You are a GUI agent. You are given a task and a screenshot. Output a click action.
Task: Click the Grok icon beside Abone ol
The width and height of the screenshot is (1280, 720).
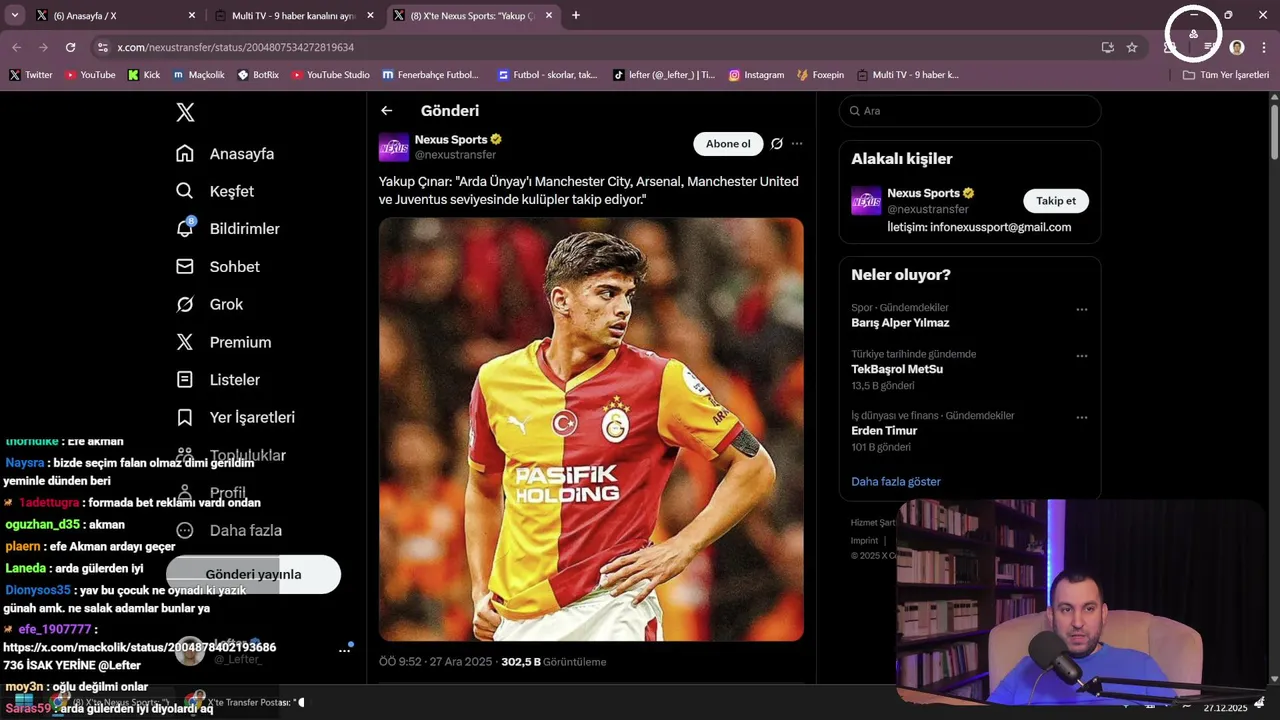point(777,144)
